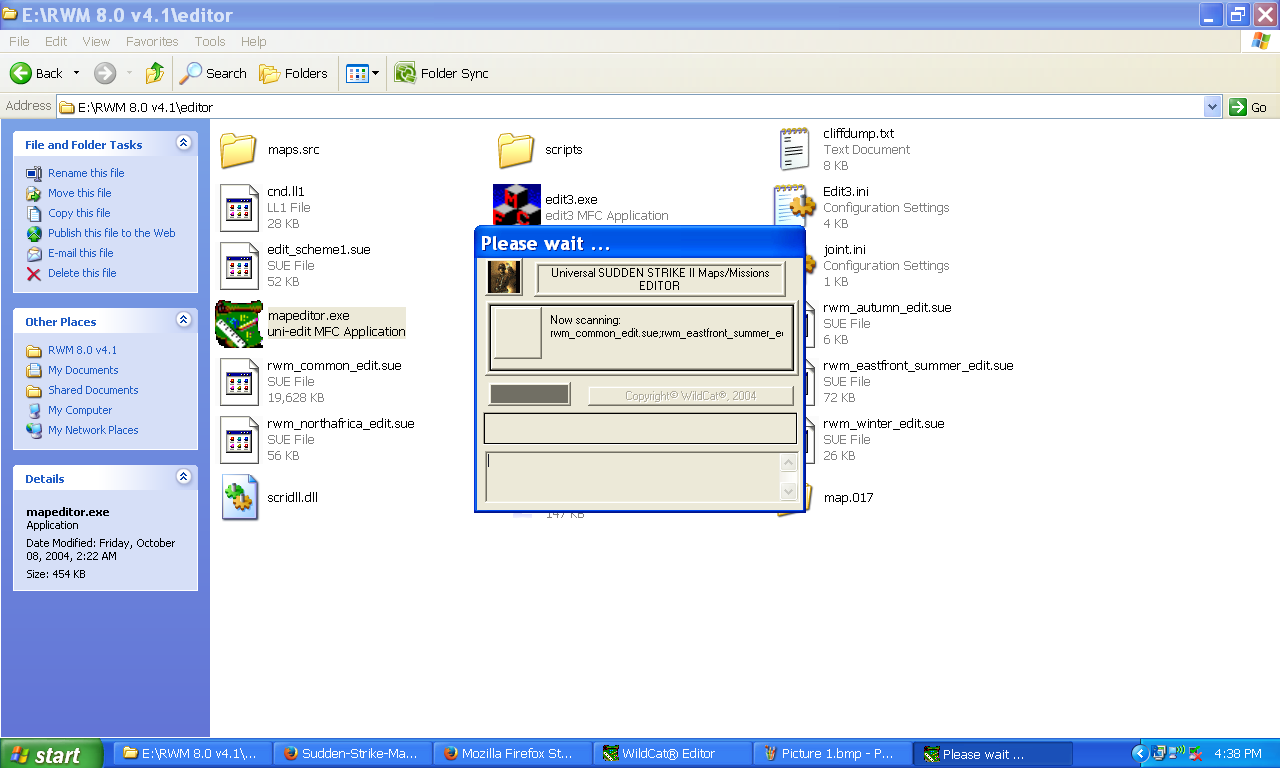Click E-mail this file link

tap(81, 253)
